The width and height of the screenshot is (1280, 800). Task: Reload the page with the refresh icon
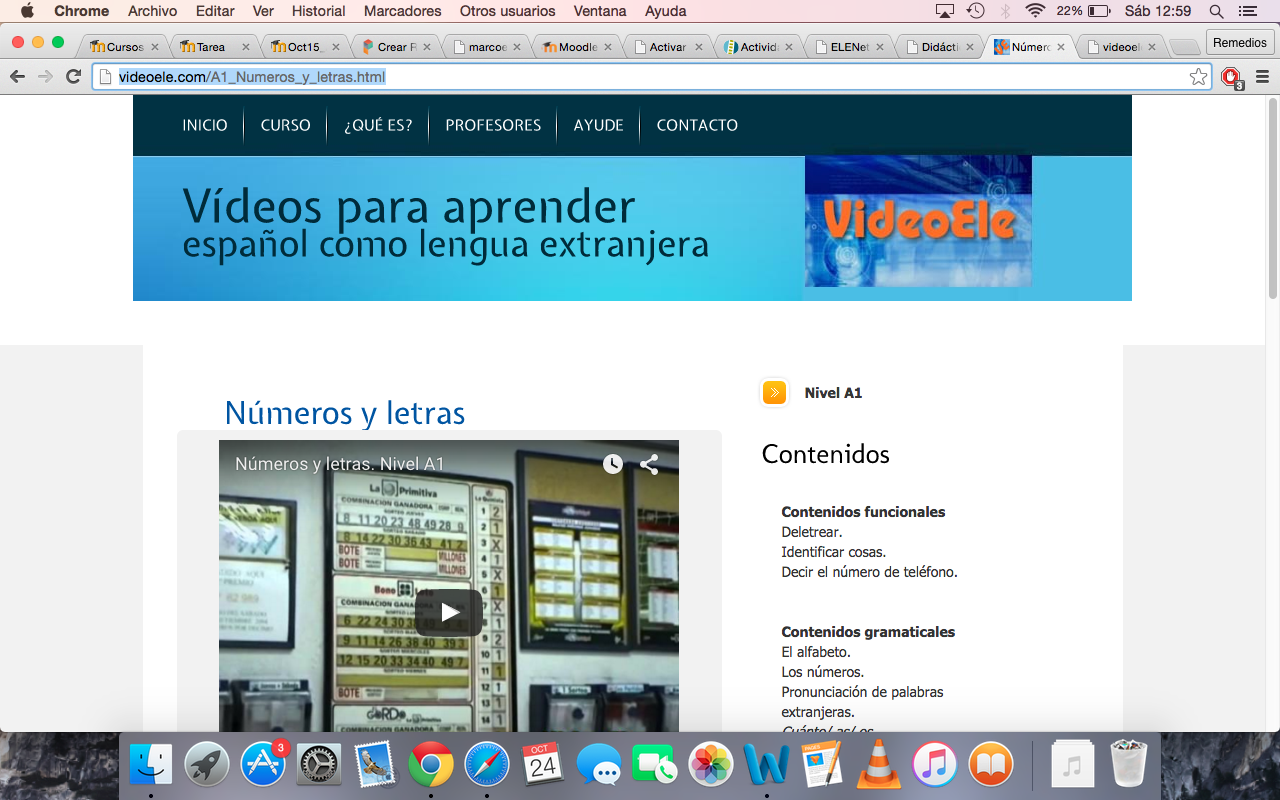coord(73,77)
